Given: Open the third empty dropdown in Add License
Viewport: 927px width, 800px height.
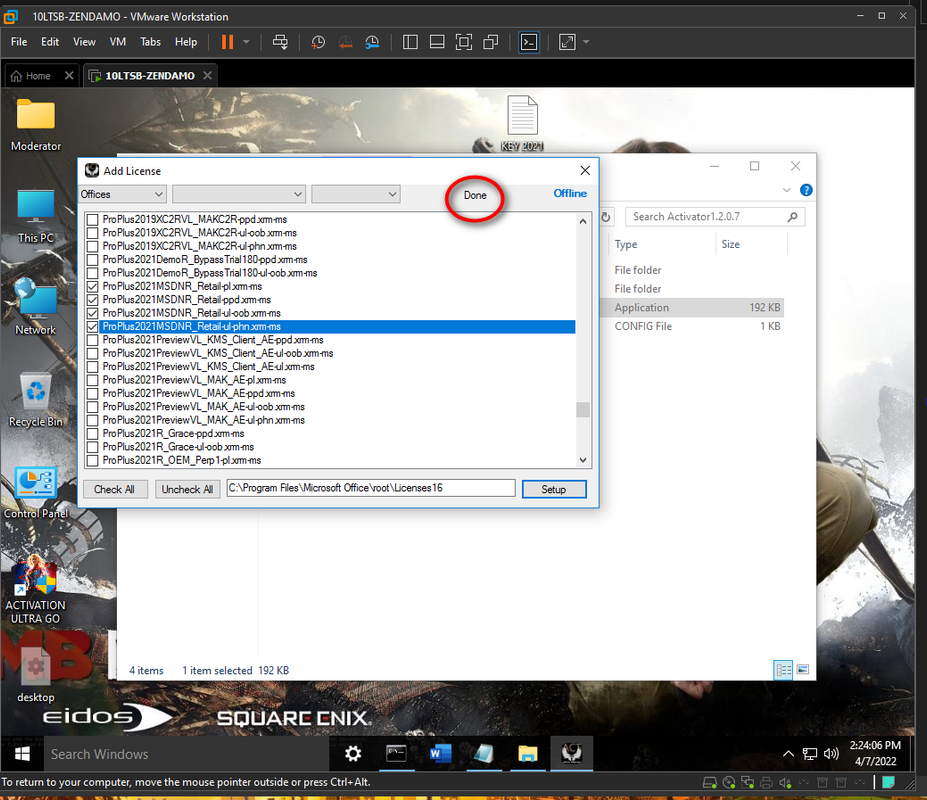Looking at the screenshot, I should (356, 194).
